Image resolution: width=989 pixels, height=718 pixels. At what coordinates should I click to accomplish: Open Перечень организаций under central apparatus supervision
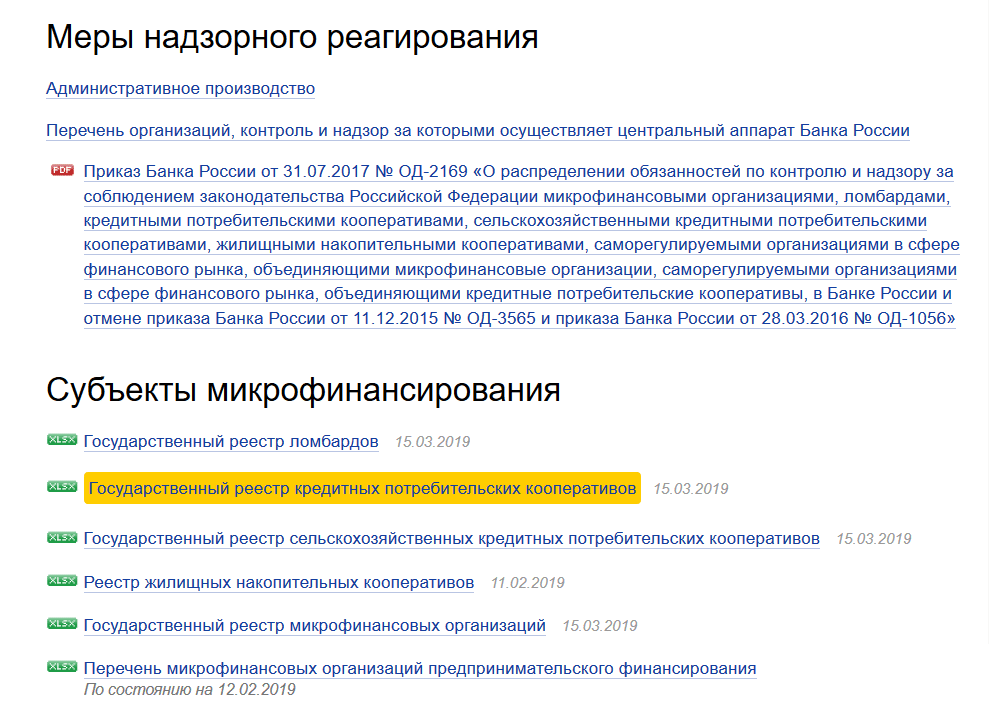[477, 131]
